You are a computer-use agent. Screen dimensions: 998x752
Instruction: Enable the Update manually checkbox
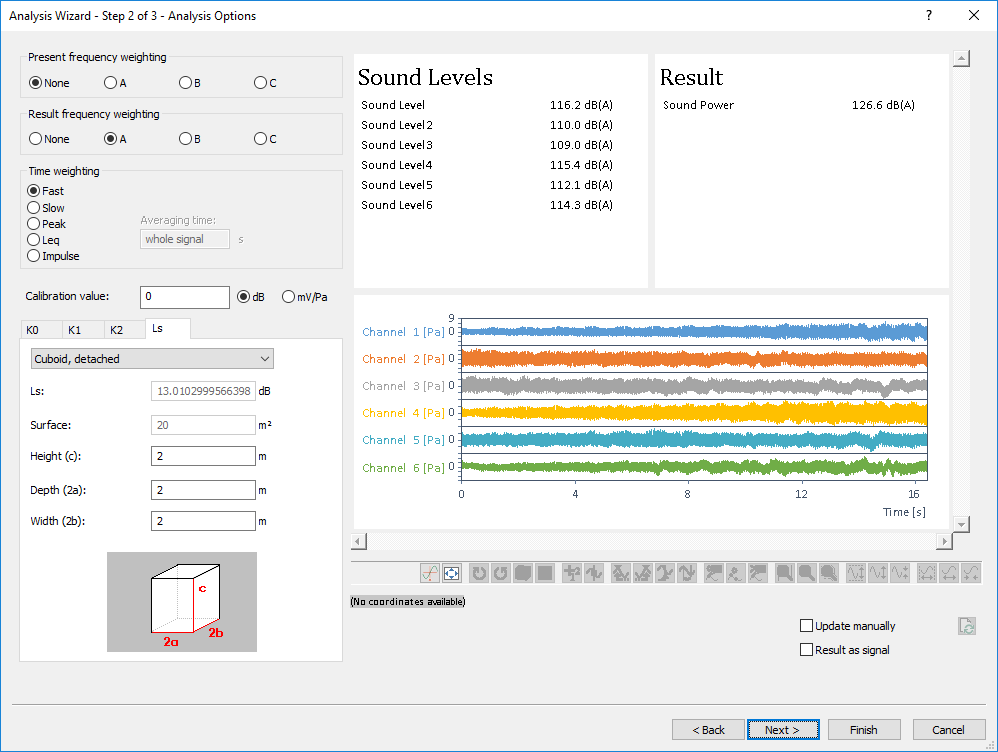pos(848,626)
